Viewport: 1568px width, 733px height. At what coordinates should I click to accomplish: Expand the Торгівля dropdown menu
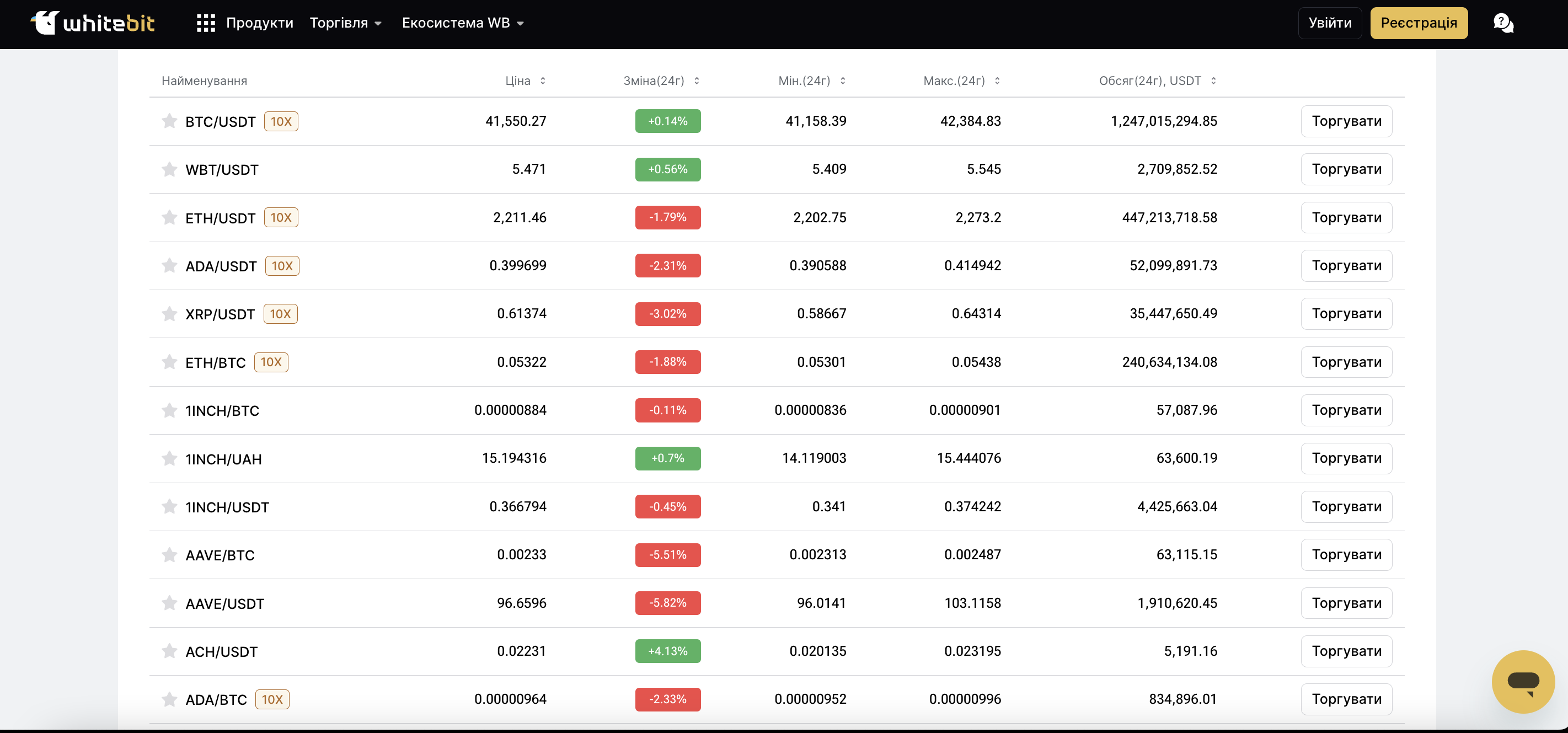[346, 23]
